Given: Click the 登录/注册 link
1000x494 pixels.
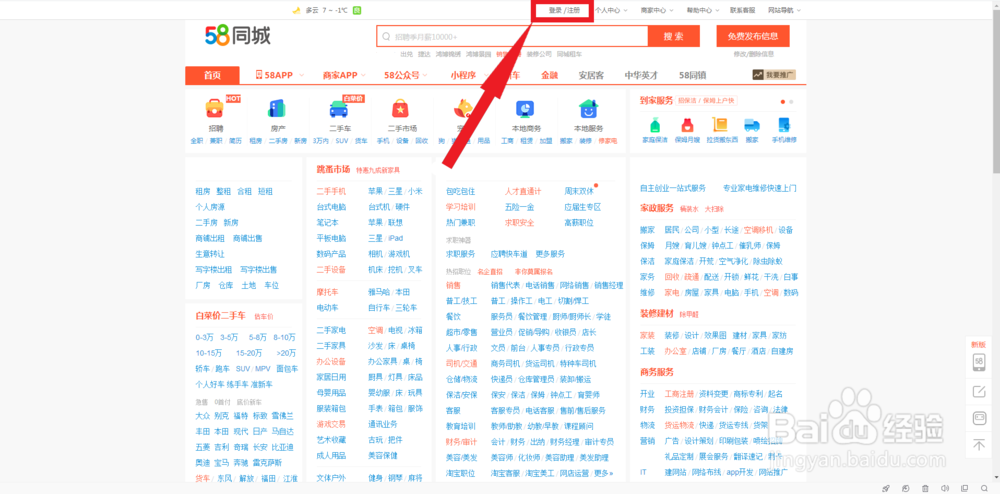Looking at the screenshot, I should (x=564, y=10).
